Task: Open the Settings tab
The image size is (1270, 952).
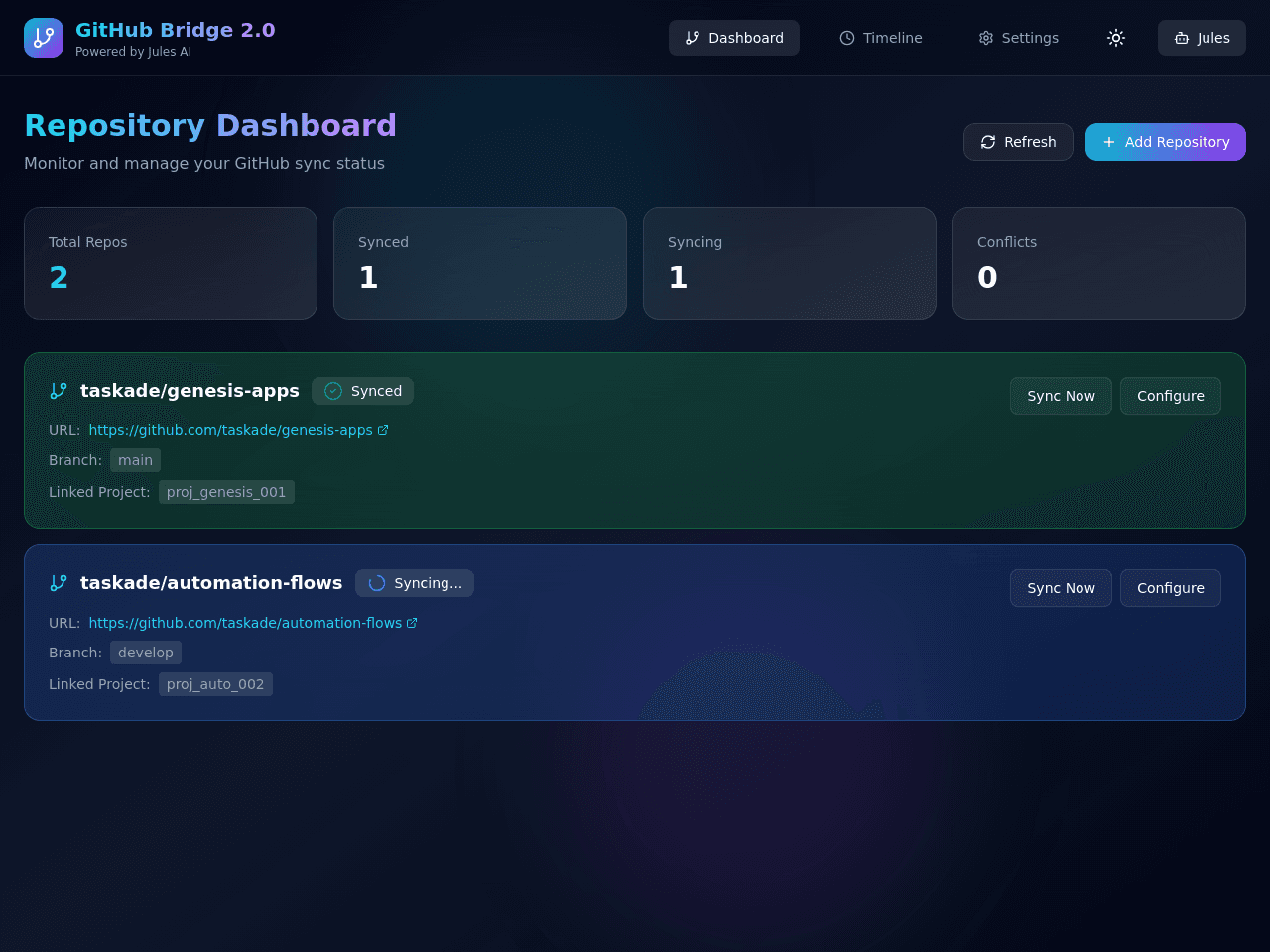Action: (x=1018, y=38)
